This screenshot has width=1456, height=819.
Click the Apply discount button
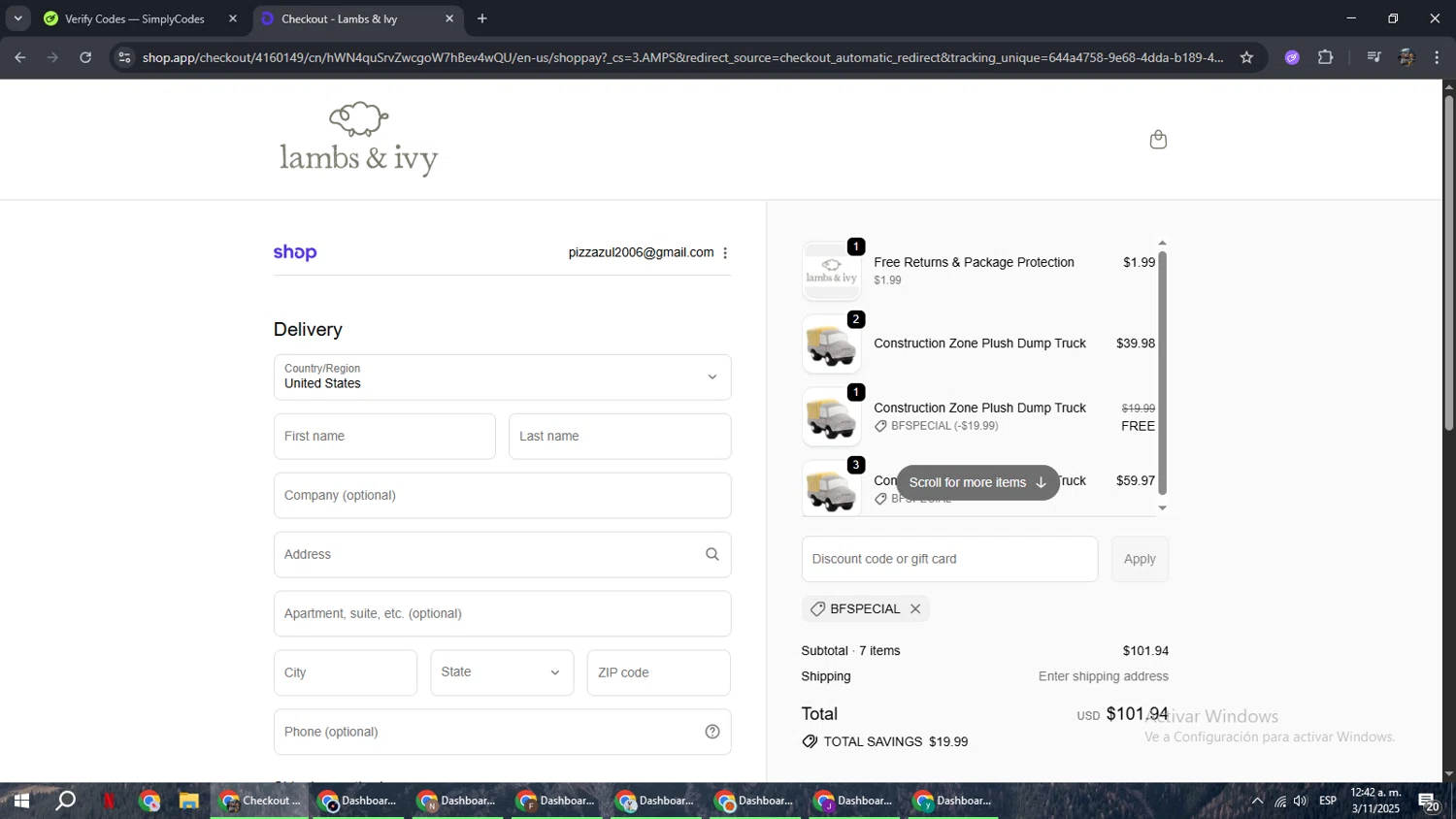[1140, 559]
